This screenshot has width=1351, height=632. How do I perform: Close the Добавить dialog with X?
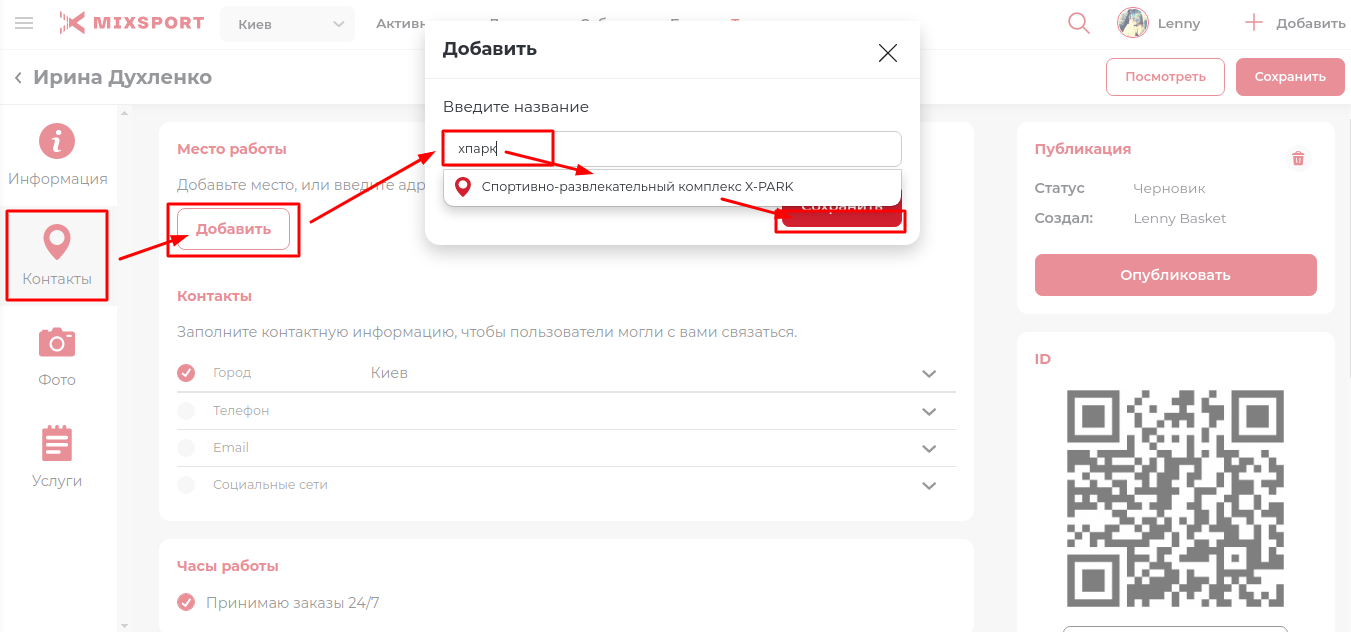tap(887, 53)
